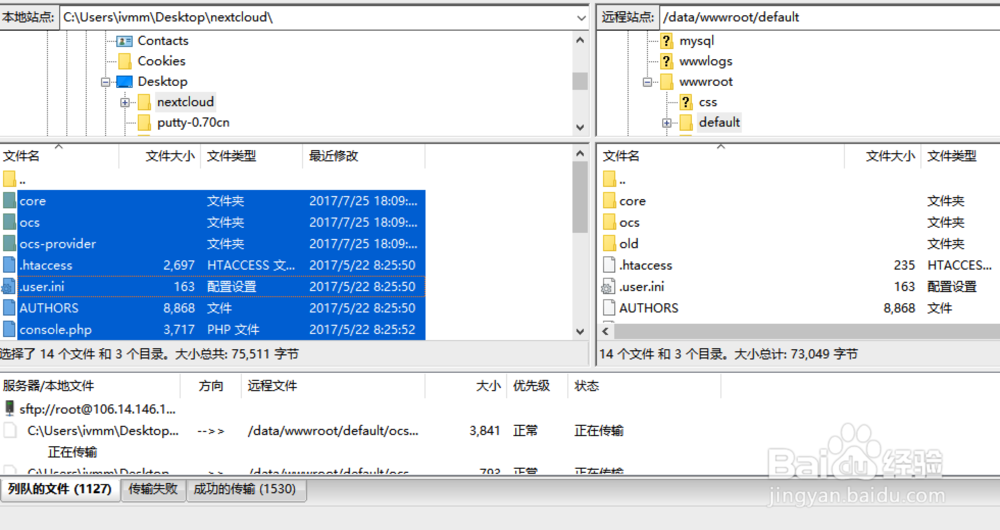Click the remote site path field /data/wwwroot/default

(829, 18)
